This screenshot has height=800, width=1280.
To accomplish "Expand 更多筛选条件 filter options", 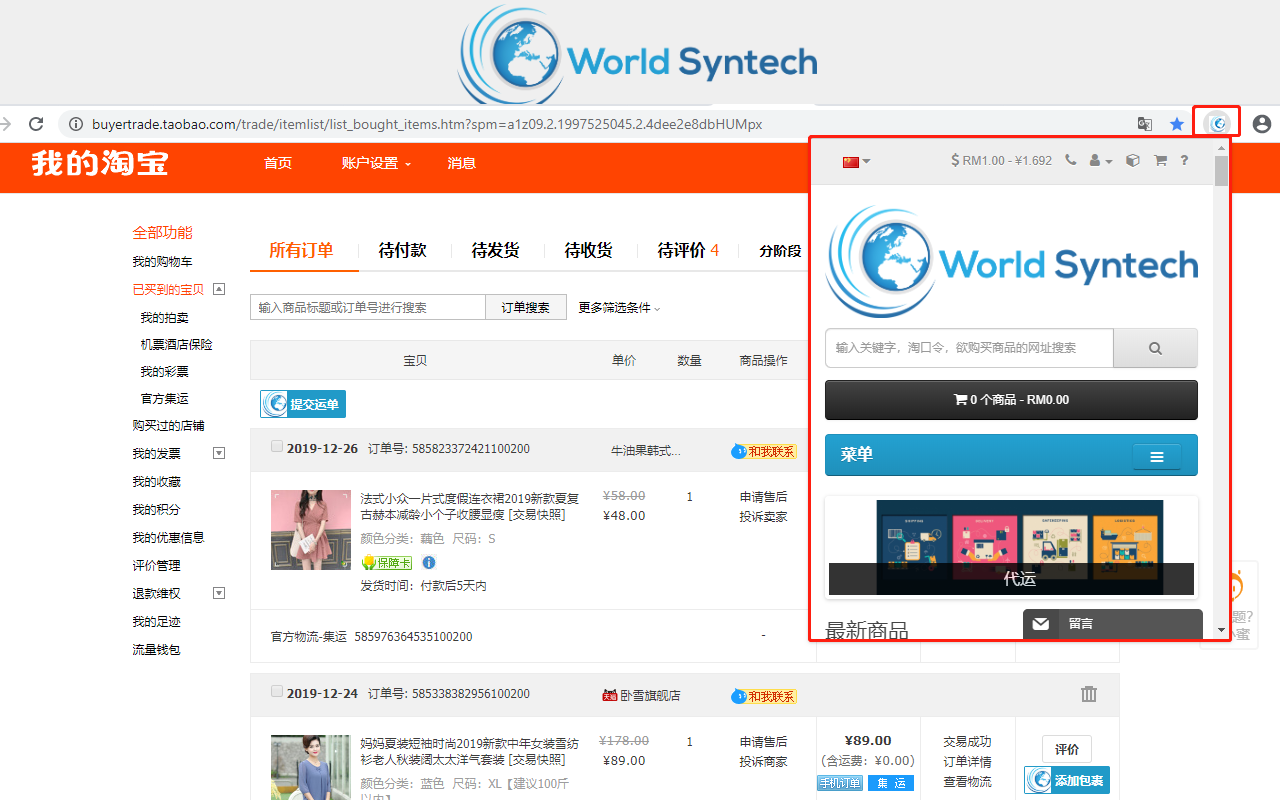I will [619, 308].
